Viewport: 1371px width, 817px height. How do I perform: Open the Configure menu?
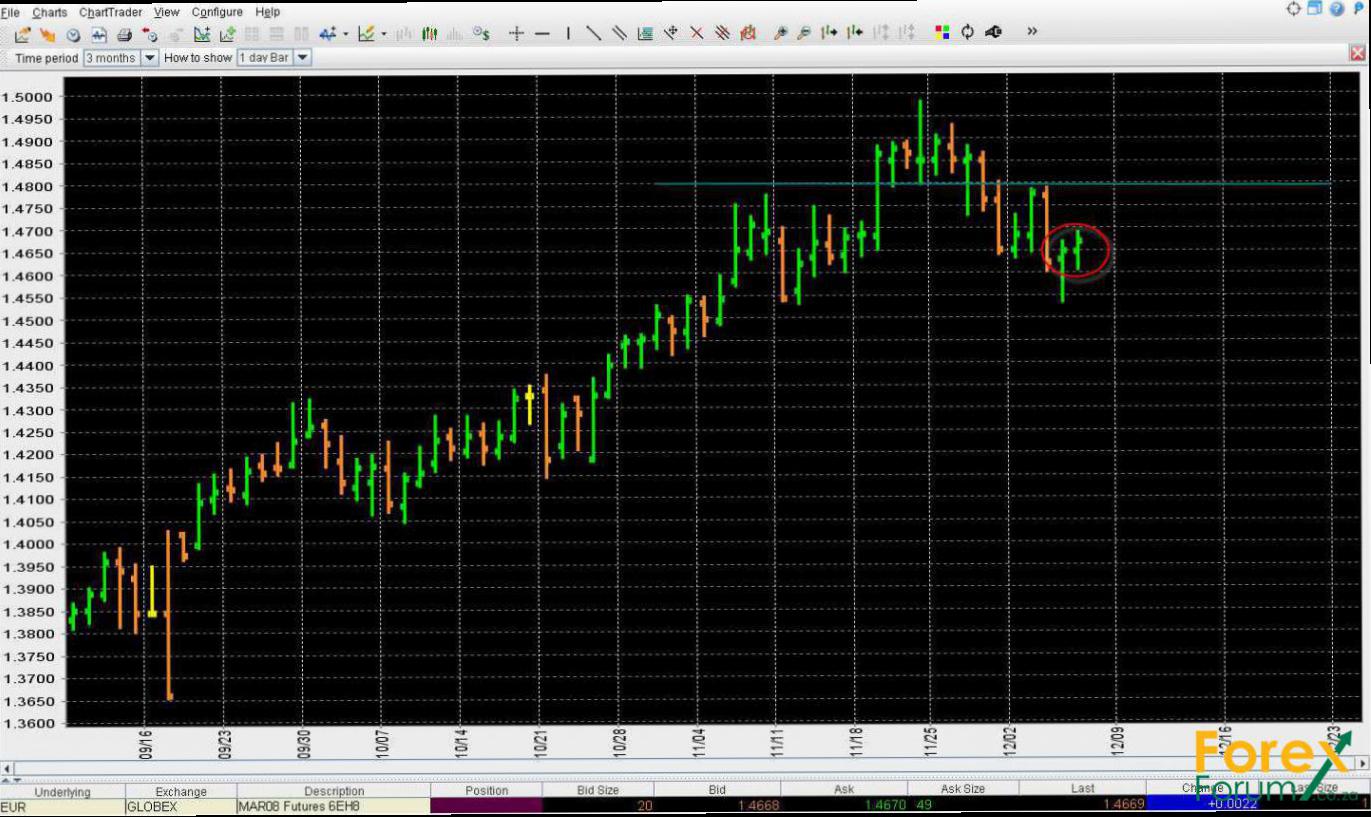point(217,12)
